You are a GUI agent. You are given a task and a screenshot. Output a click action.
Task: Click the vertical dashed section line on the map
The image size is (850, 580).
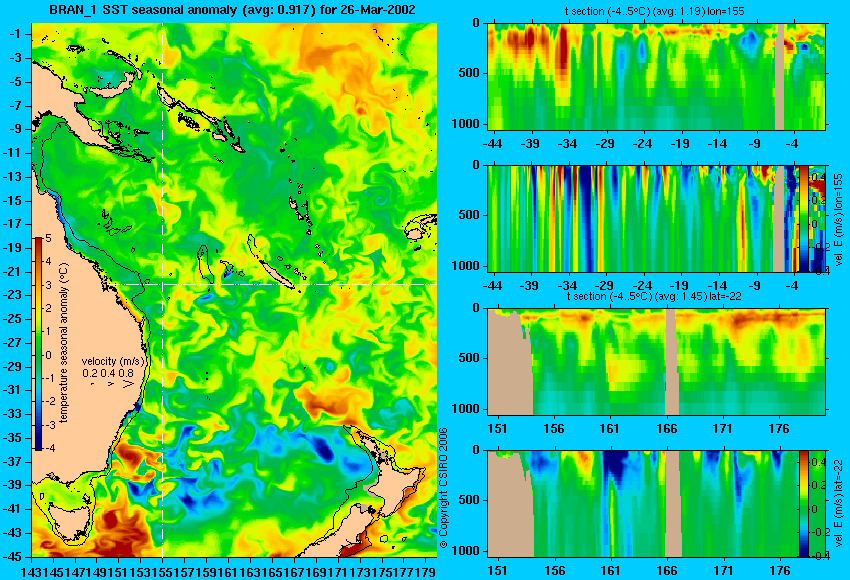click(x=163, y=290)
